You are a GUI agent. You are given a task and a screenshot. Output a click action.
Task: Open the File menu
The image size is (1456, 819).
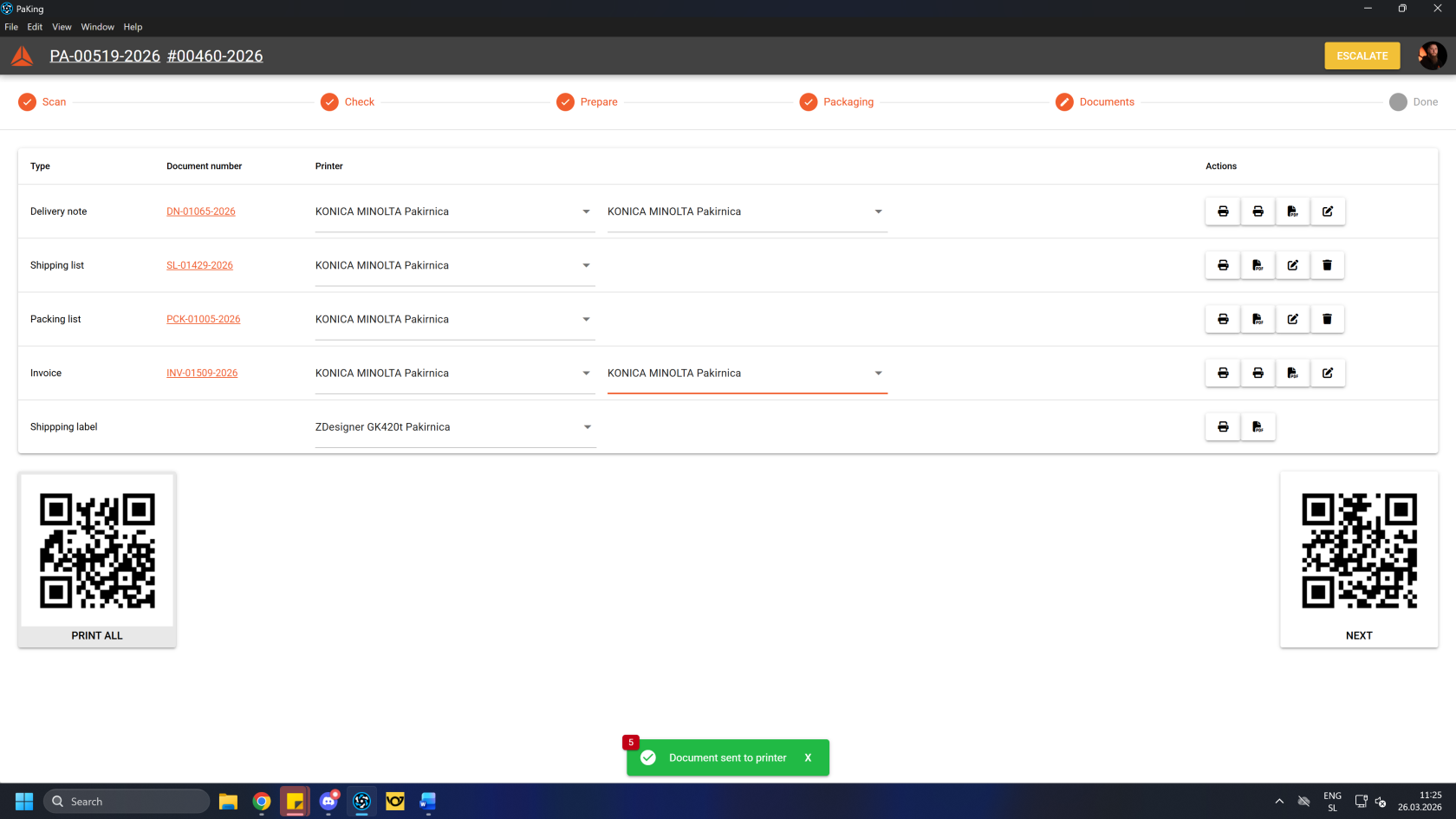click(x=11, y=27)
